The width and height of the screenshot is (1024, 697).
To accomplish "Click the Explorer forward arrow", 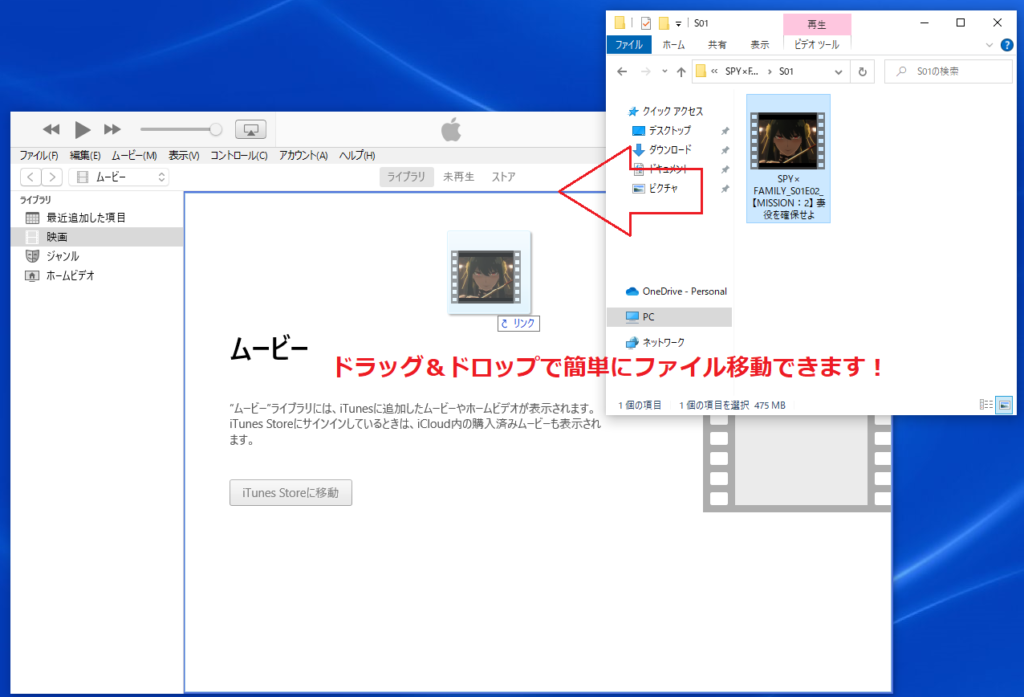I will tap(645, 72).
